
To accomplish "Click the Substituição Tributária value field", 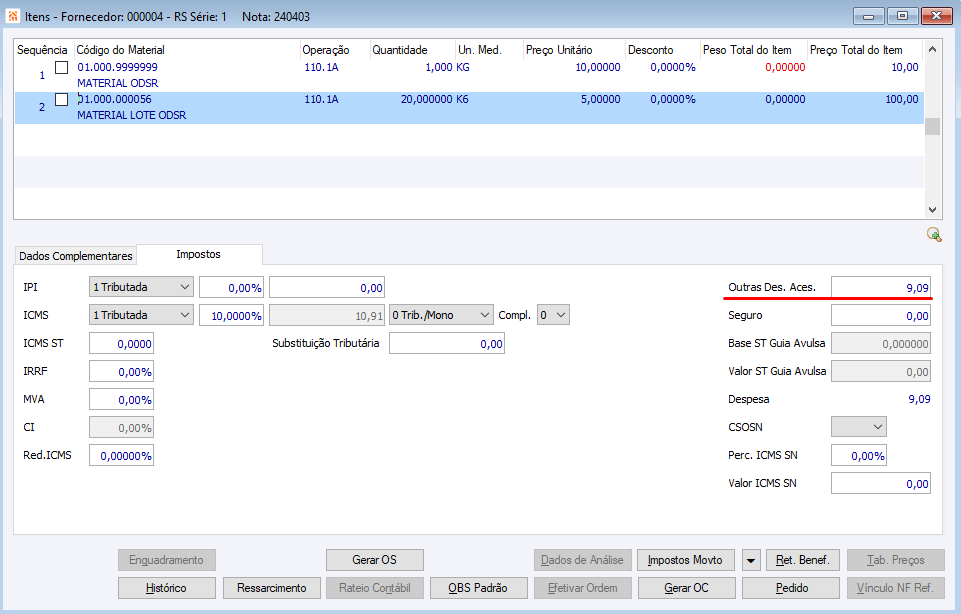I will coord(447,344).
